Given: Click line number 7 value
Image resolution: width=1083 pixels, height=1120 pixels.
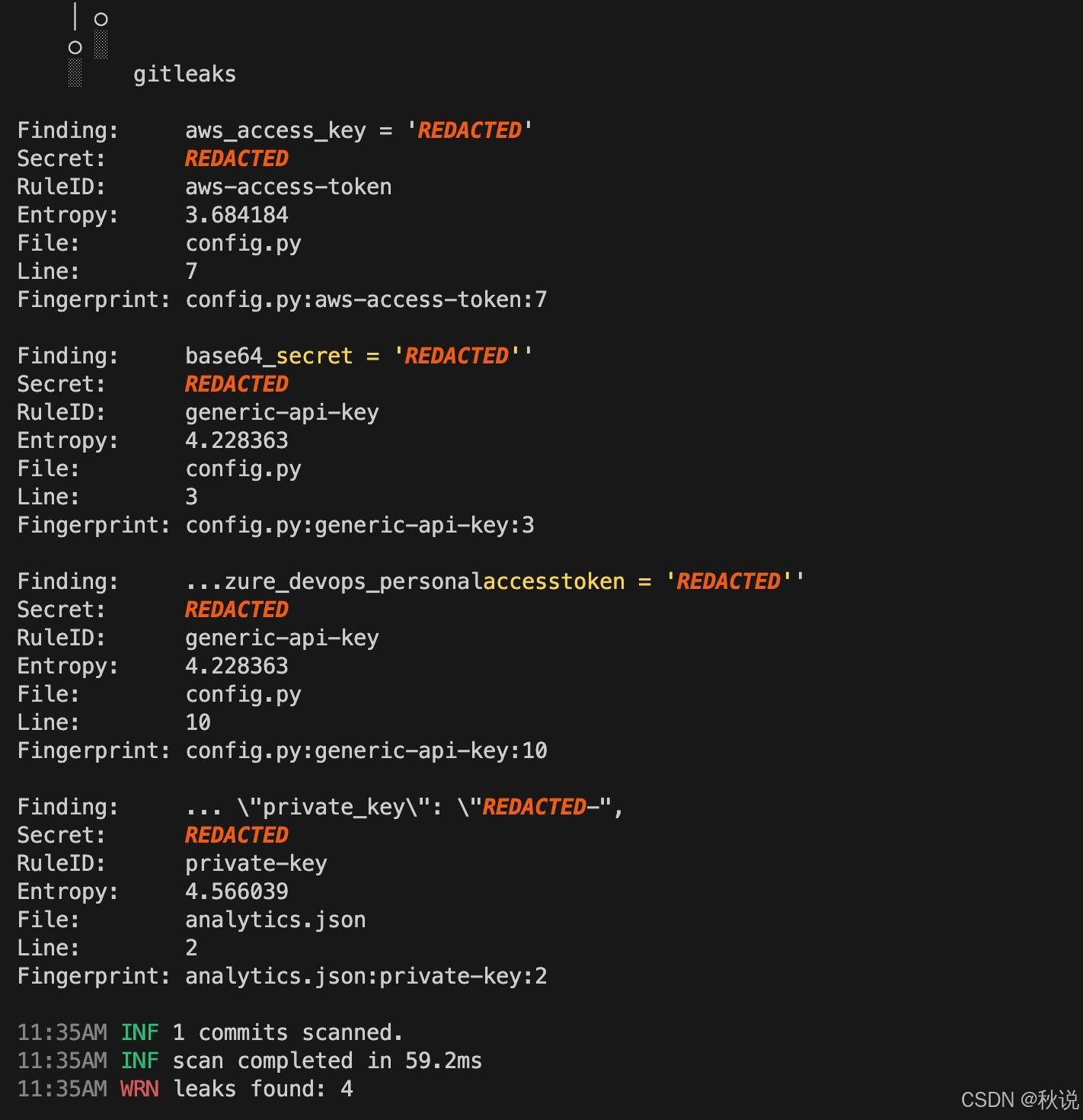Looking at the screenshot, I should (192, 271).
